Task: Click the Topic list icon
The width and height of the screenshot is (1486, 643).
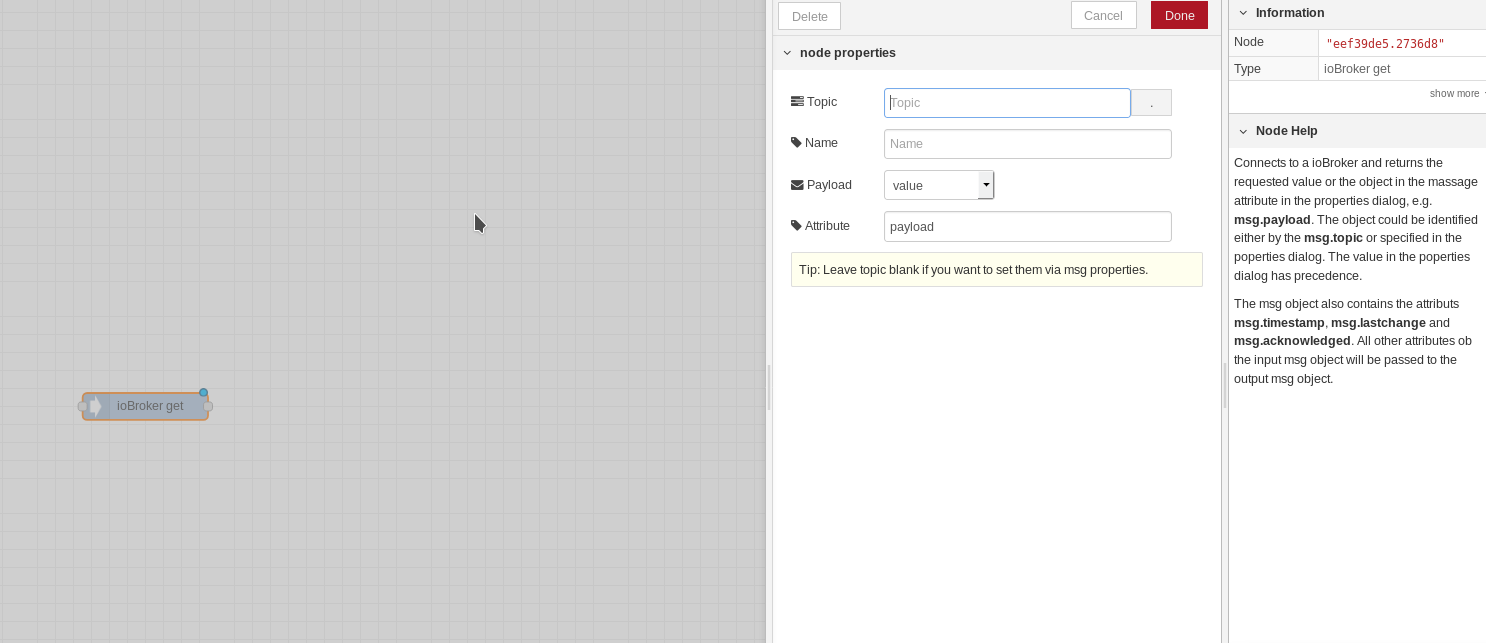Action: pos(797,101)
